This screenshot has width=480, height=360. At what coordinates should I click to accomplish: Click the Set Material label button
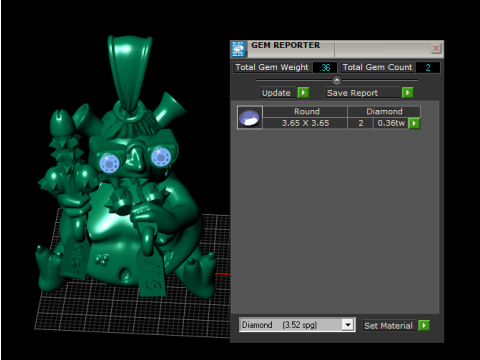(x=389, y=326)
